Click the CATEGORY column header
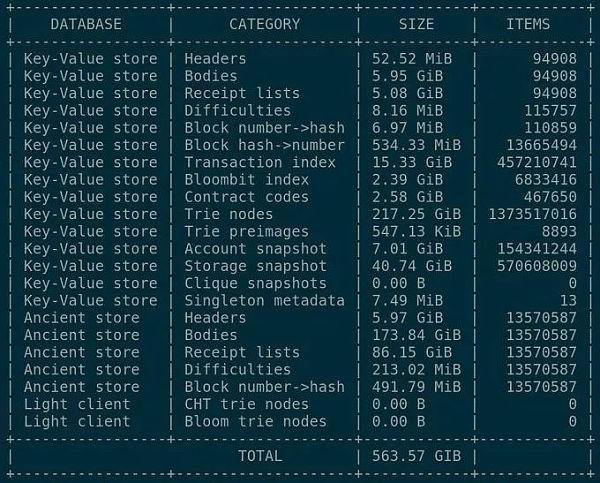The height and width of the screenshot is (483, 600). click(264, 24)
